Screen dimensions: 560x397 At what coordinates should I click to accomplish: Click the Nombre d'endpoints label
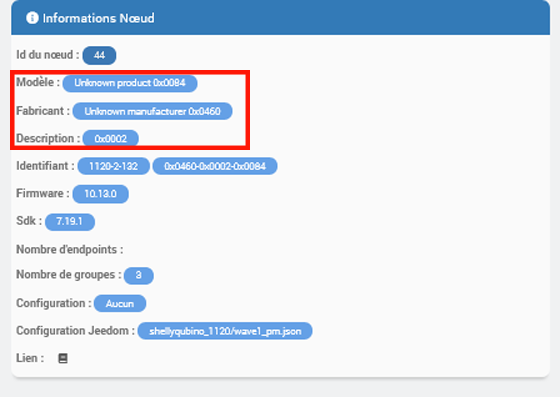point(70,249)
